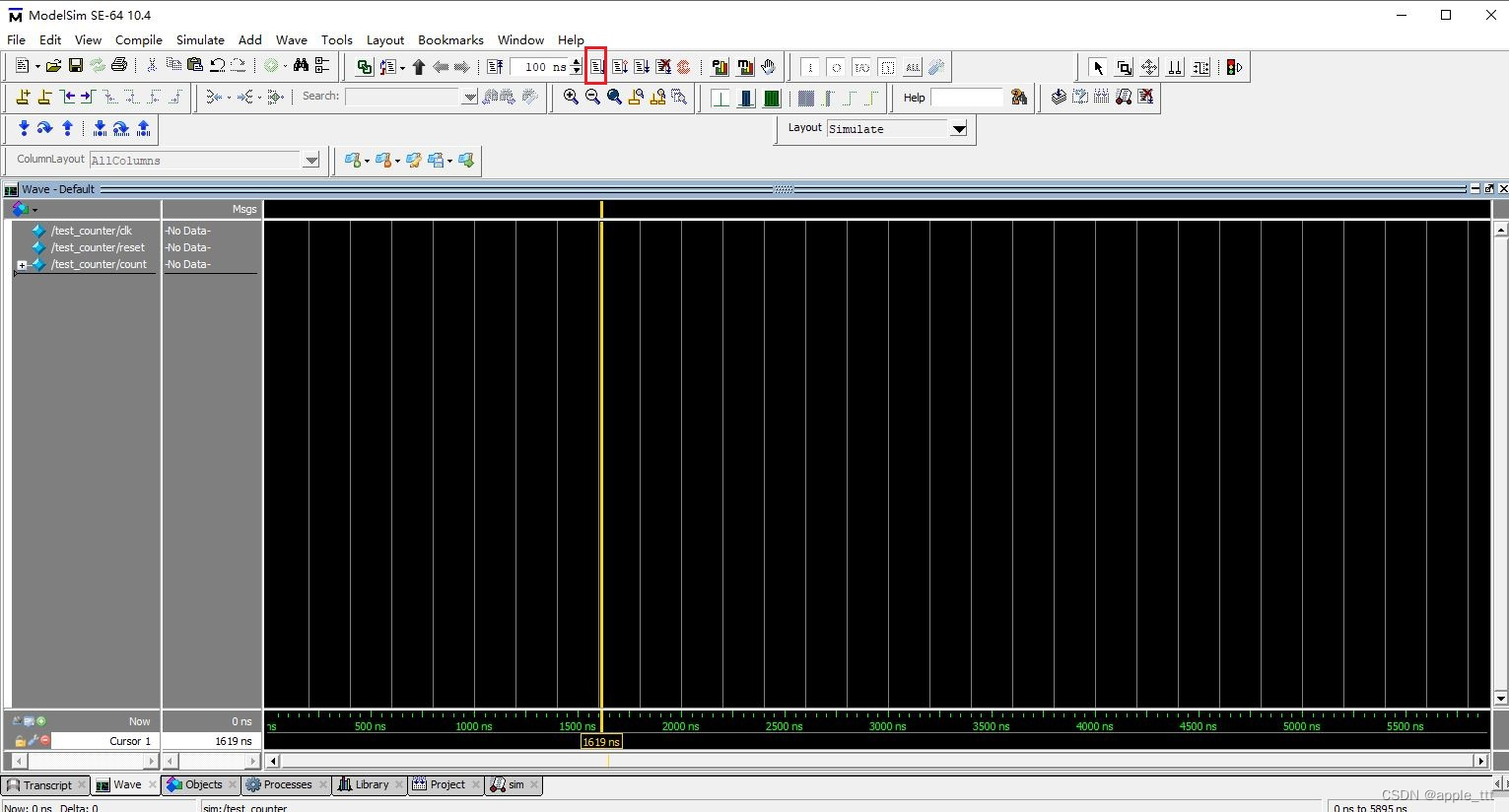Open the Simulate menu

pyautogui.click(x=200, y=39)
